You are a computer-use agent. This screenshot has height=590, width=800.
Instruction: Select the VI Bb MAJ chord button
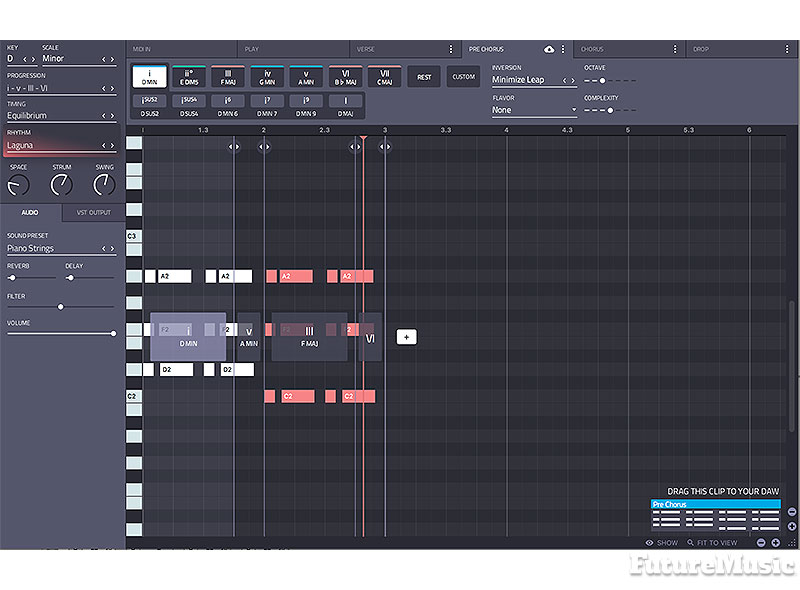click(345, 77)
